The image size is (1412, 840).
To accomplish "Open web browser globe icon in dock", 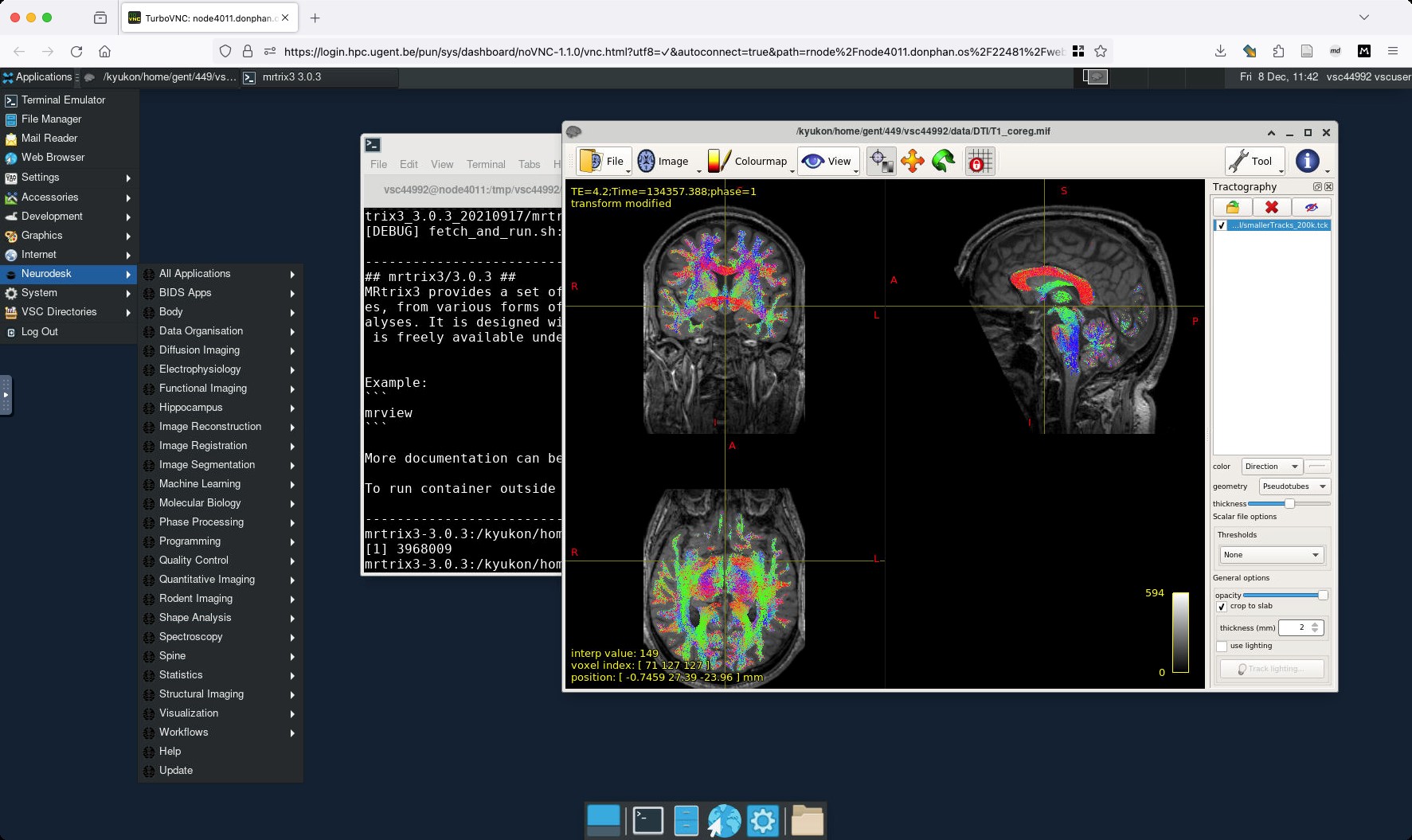I will tap(724, 820).
